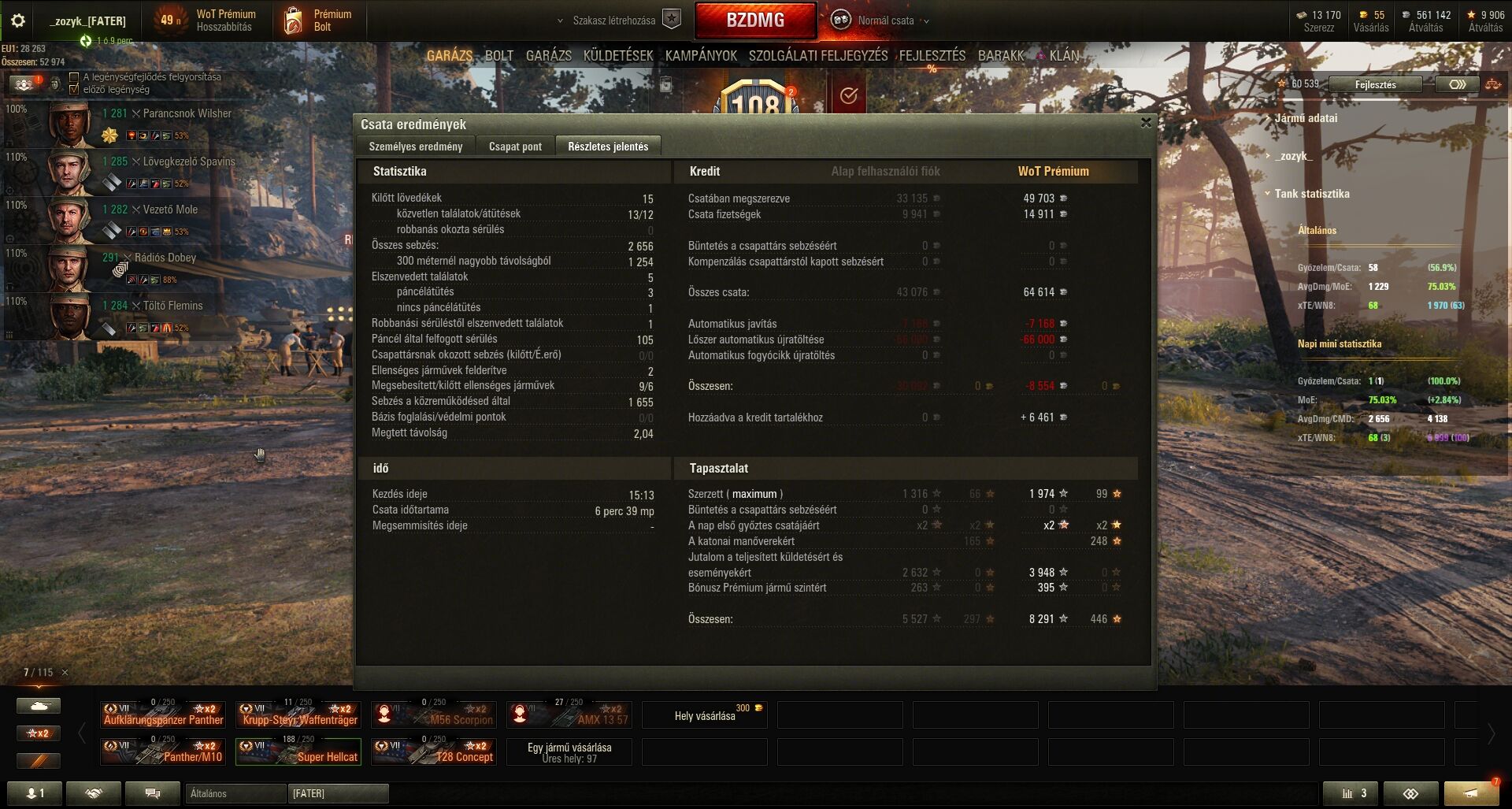Click the Normál csata mode icon
The height and width of the screenshot is (809, 1512).
[841, 20]
